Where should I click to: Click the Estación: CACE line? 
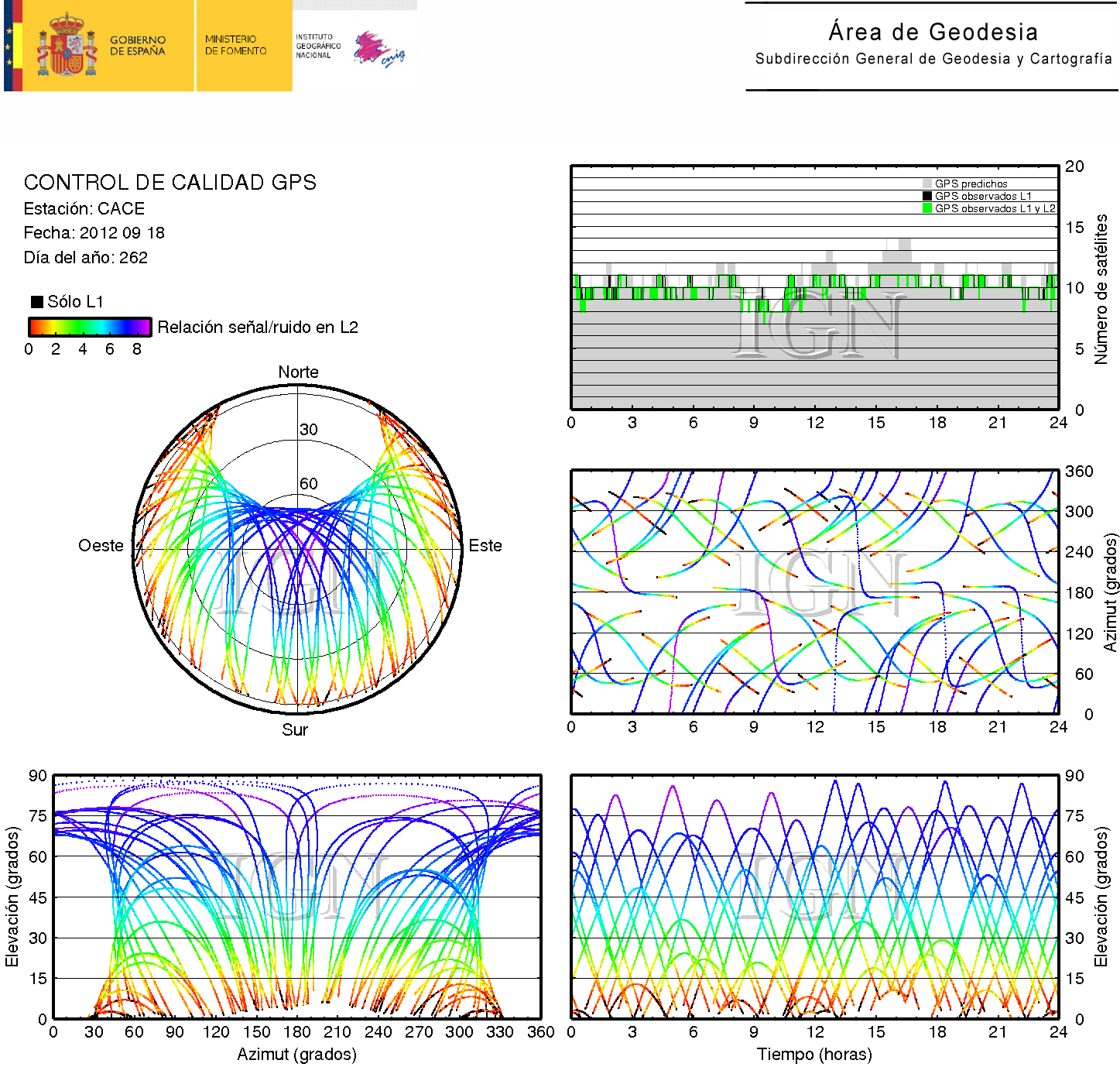click(84, 209)
